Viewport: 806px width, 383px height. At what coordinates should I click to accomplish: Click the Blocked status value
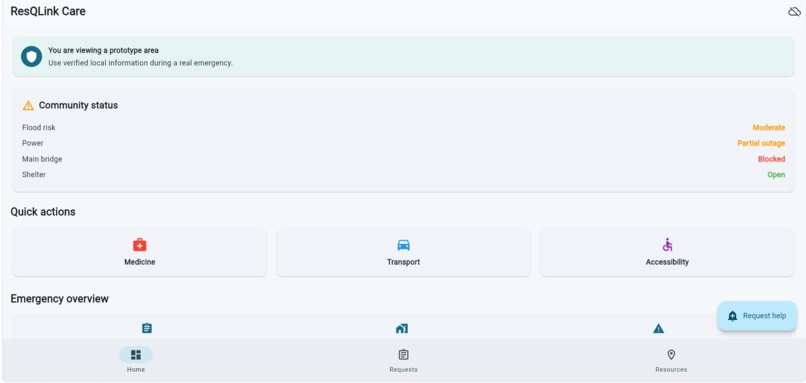coord(772,159)
